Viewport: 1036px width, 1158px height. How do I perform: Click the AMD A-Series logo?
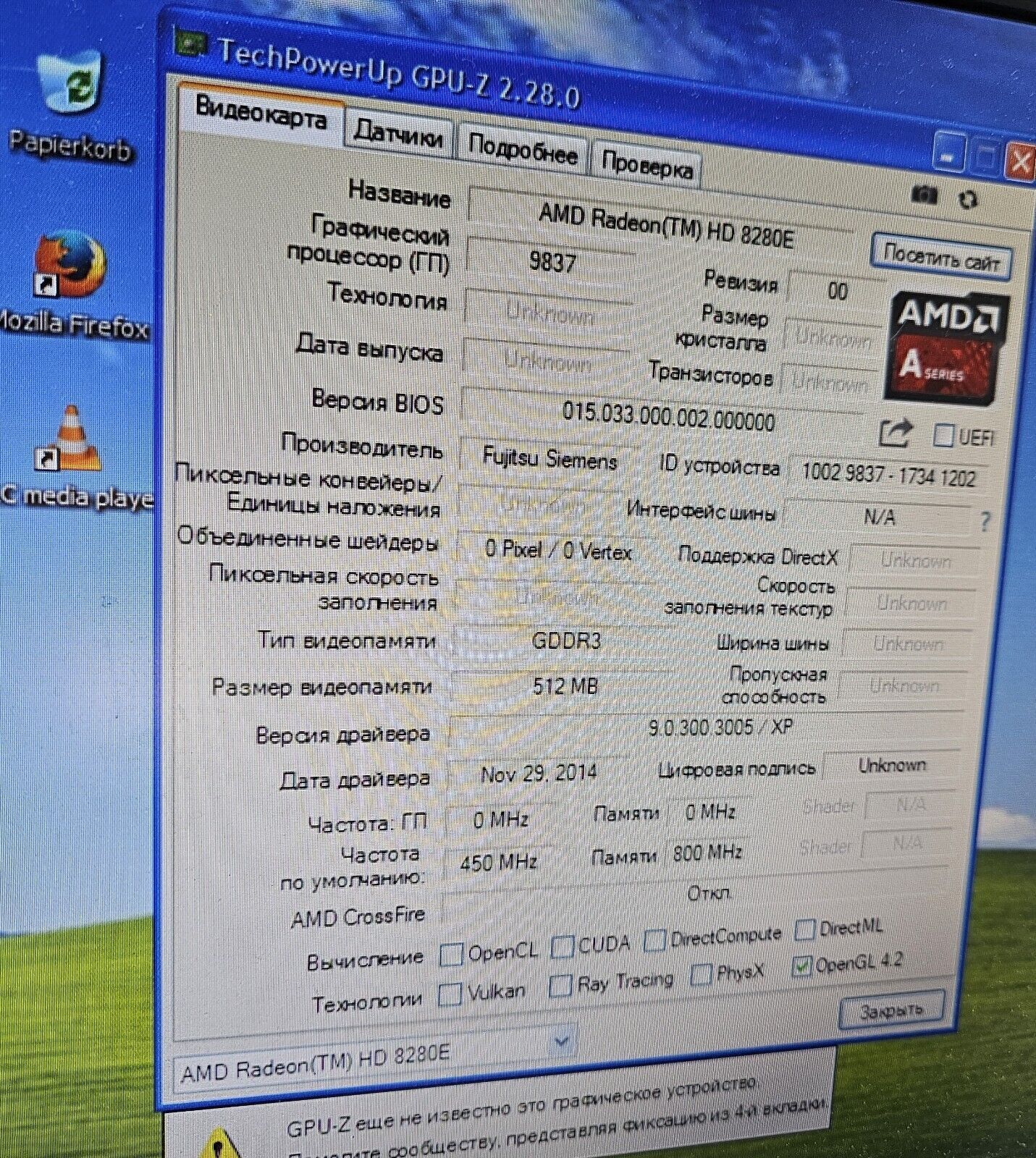[944, 347]
